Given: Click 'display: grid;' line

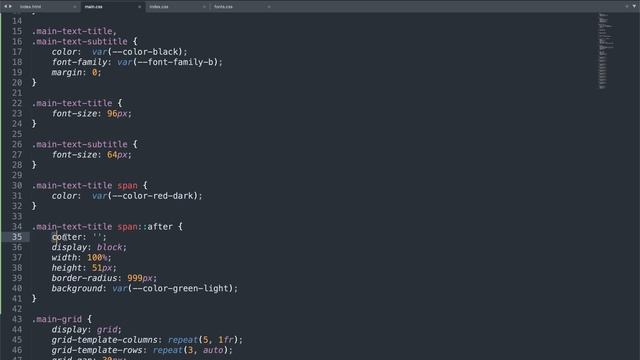Looking at the screenshot, I should (87, 329).
